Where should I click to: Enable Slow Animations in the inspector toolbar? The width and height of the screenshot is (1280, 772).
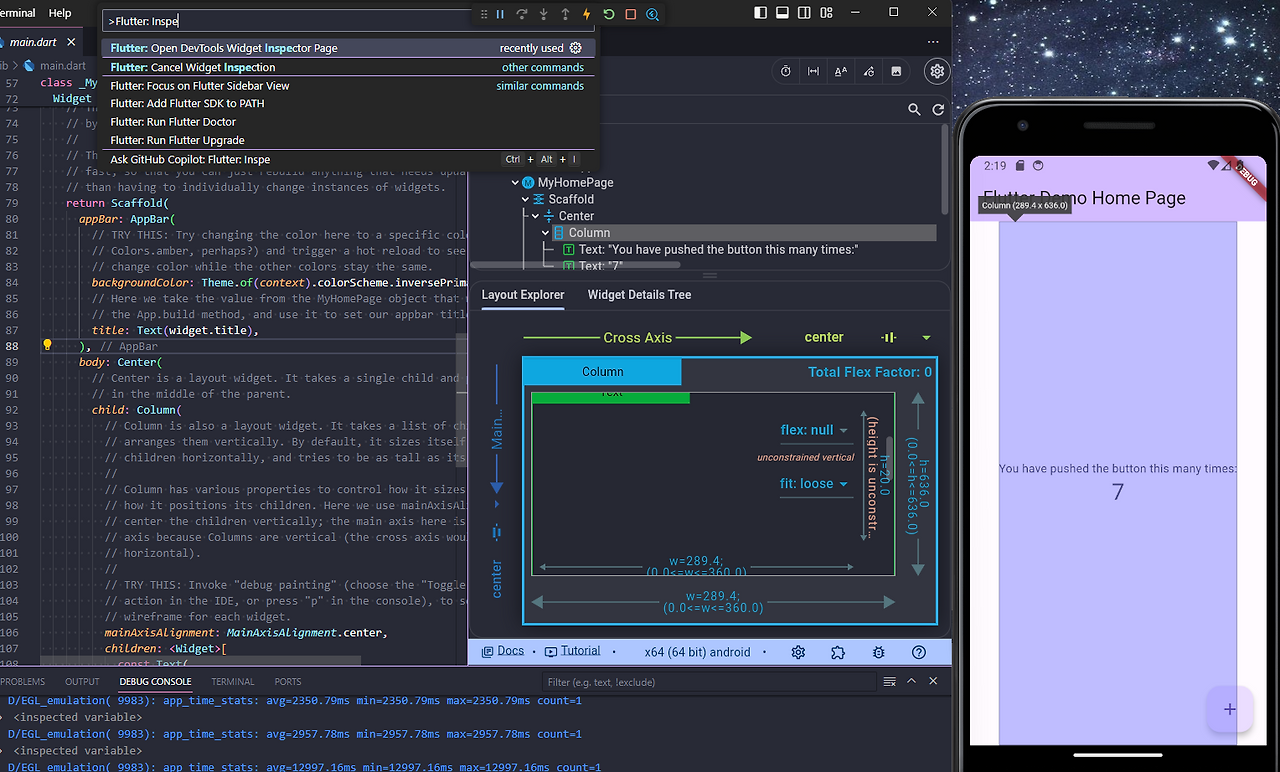[785, 71]
